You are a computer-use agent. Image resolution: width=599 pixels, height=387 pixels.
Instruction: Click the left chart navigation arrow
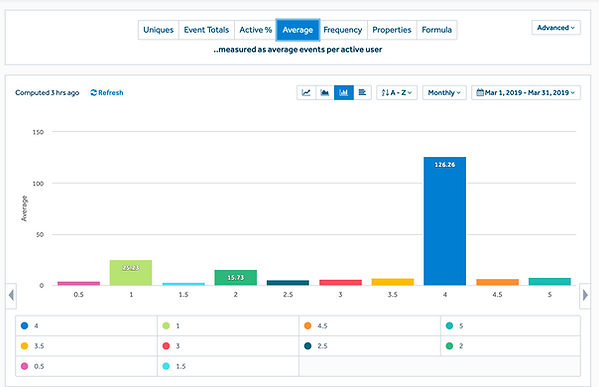point(11,295)
